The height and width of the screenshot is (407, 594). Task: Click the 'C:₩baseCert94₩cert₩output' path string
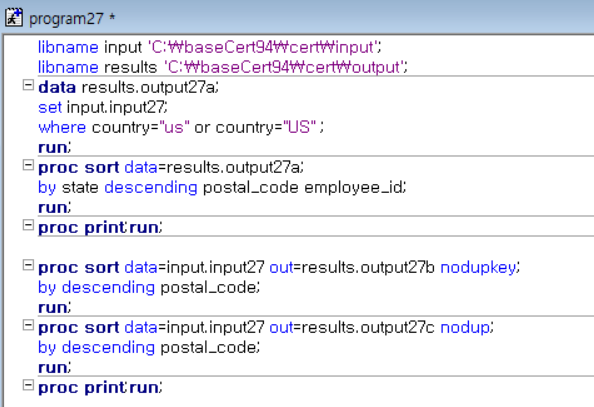point(284,67)
